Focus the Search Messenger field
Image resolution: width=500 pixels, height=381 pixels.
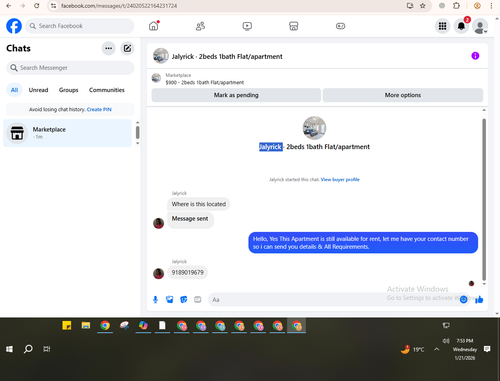click(x=70, y=68)
